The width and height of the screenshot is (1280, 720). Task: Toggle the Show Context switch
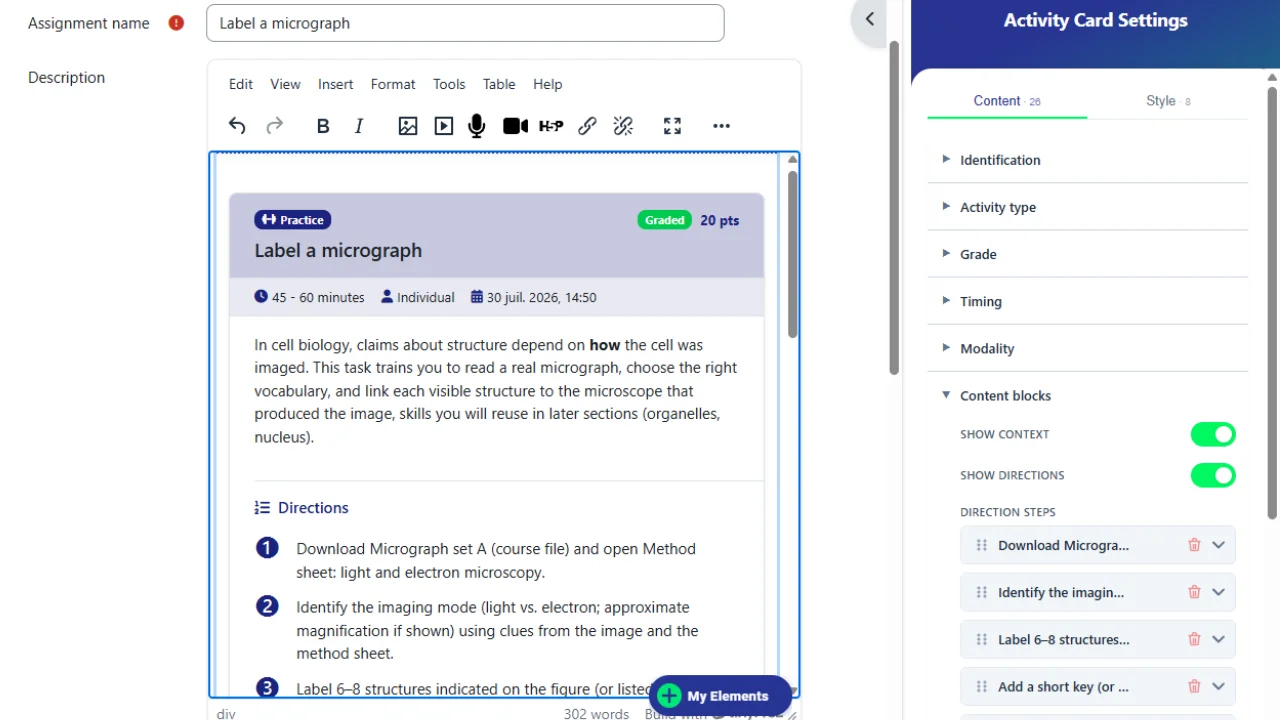pyautogui.click(x=1213, y=434)
